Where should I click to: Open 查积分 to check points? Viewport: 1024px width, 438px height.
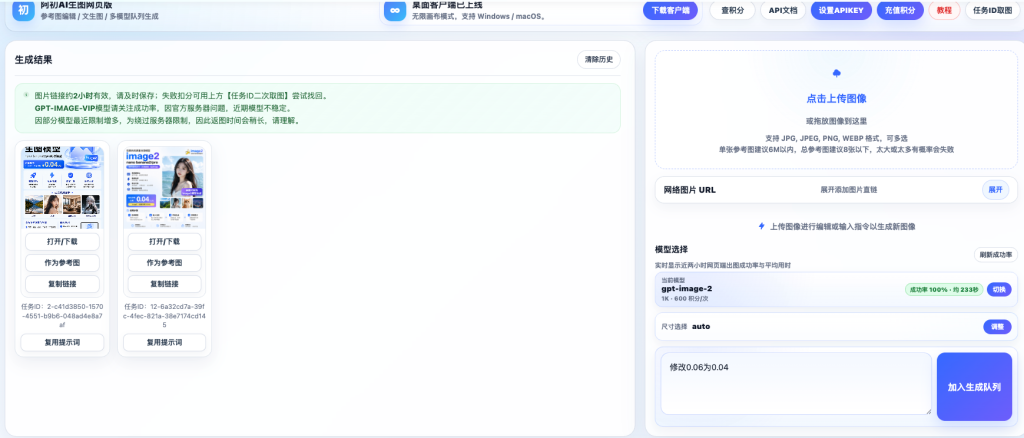tap(732, 10)
